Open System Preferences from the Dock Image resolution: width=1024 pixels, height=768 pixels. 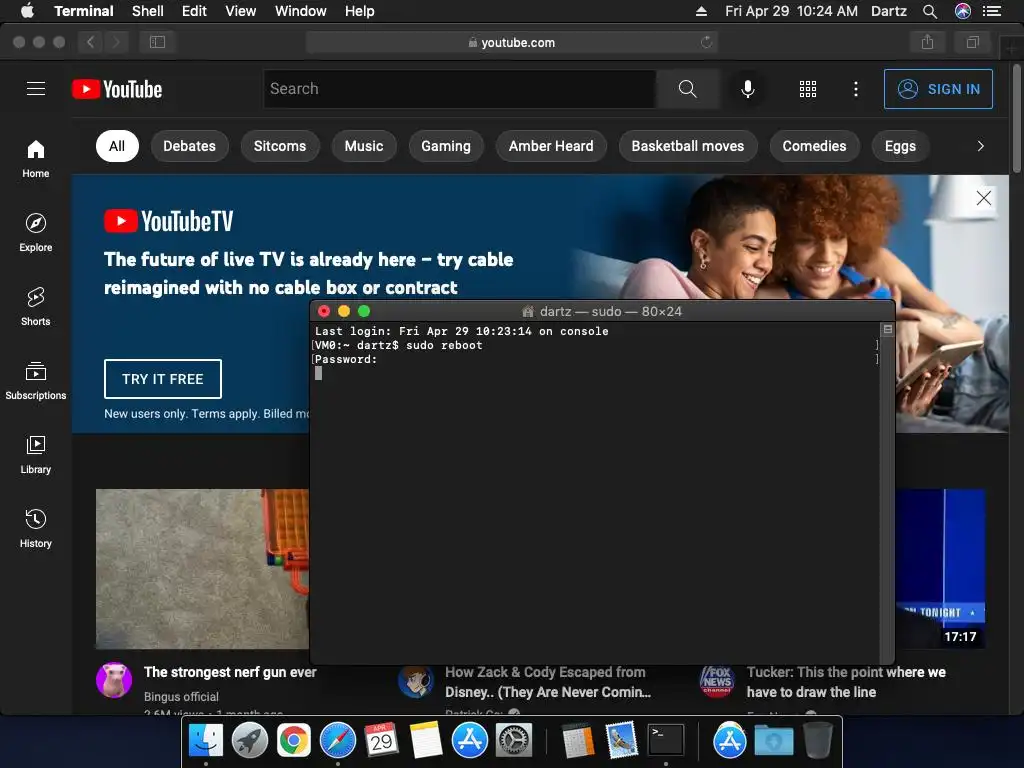click(514, 741)
